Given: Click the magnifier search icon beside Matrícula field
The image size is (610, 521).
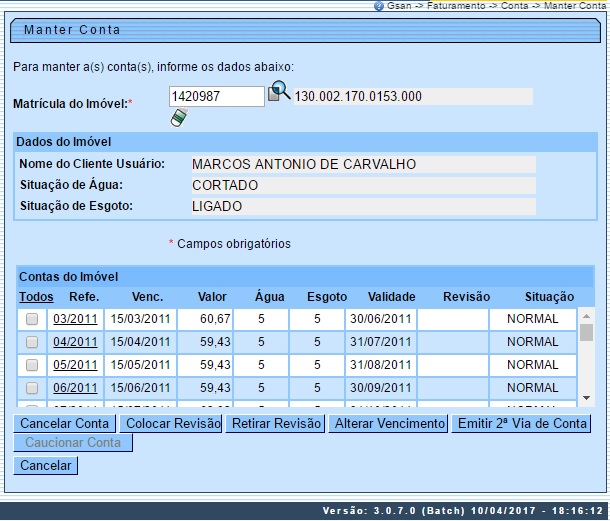Looking at the screenshot, I should click(279, 93).
